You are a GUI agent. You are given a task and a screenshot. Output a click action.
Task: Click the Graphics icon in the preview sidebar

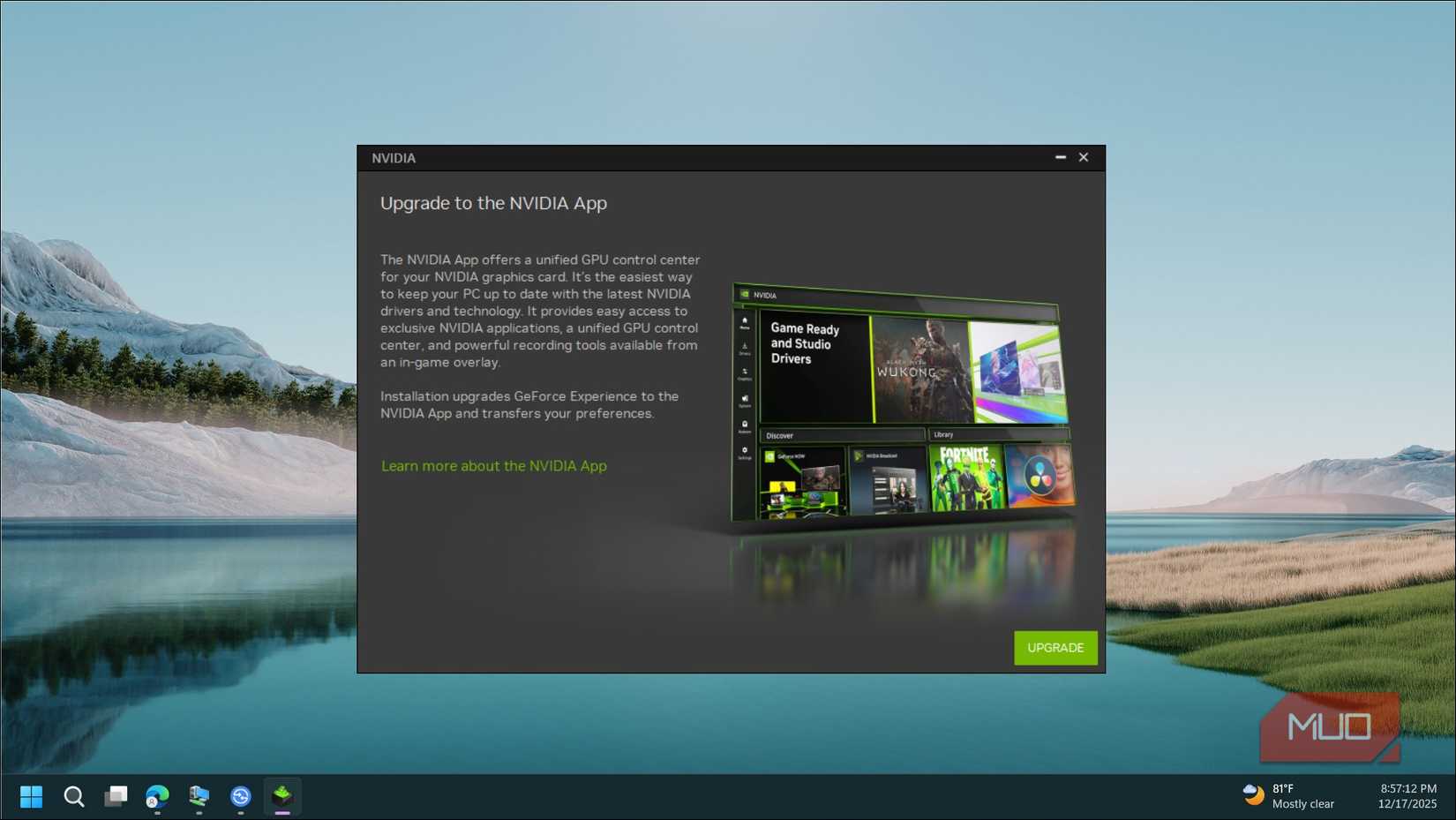(x=744, y=370)
